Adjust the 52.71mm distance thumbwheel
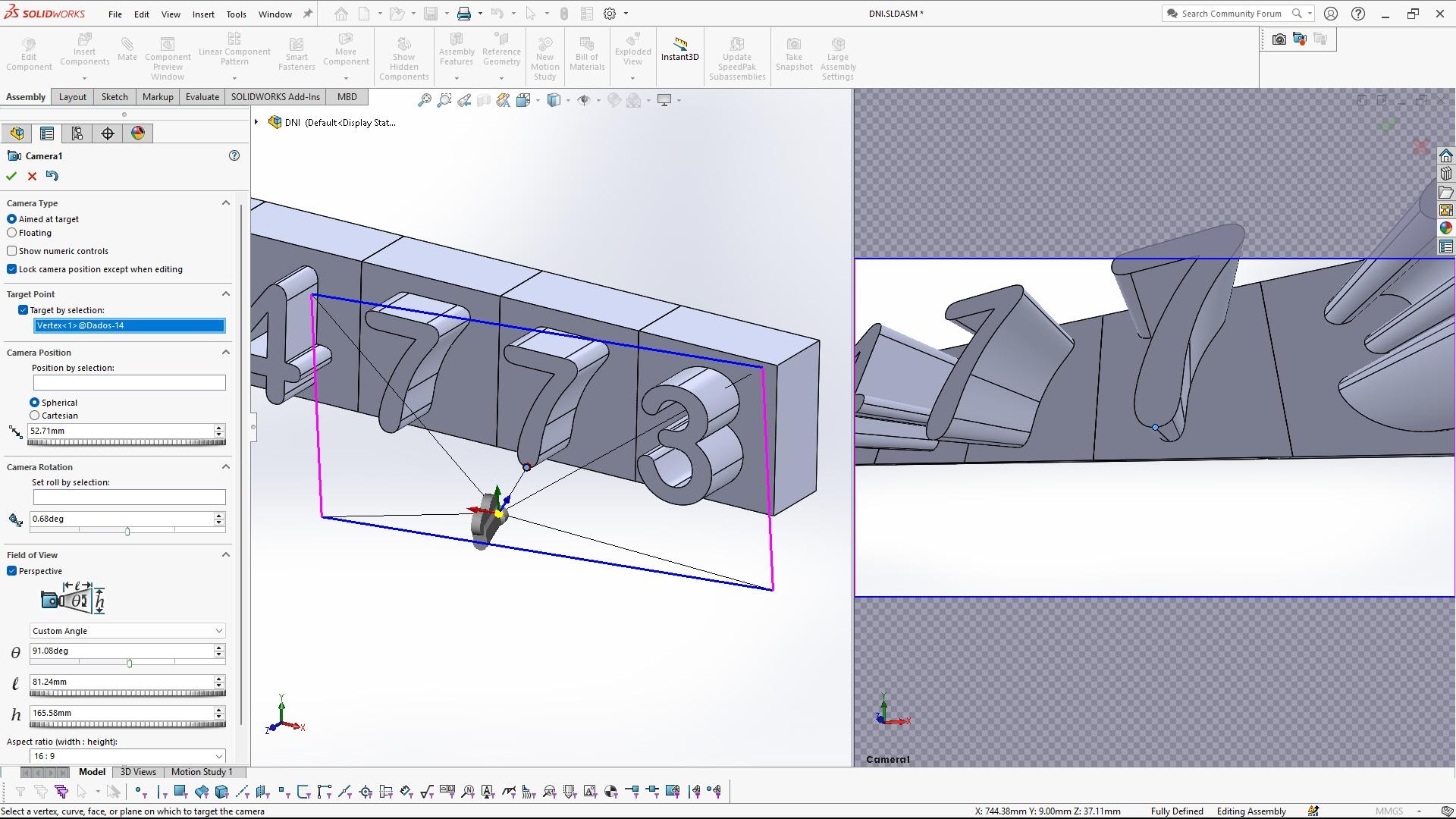 pos(127,442)
